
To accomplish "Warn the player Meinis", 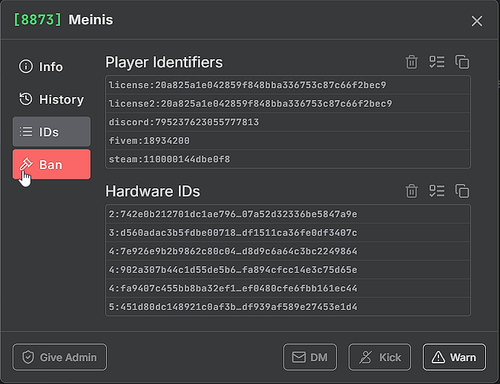I will (454, 357).
